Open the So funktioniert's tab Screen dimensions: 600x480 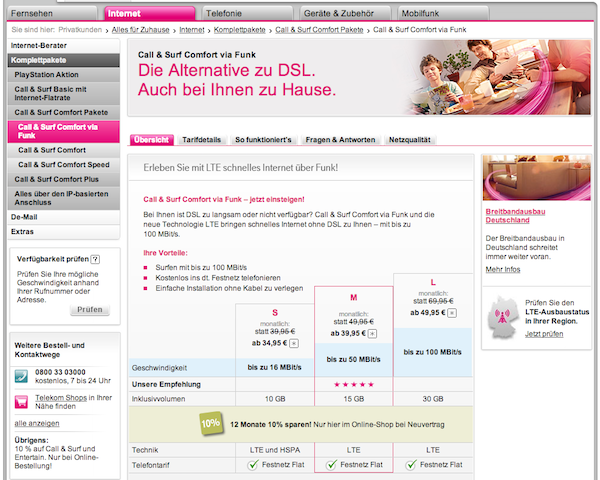(263, 140)
